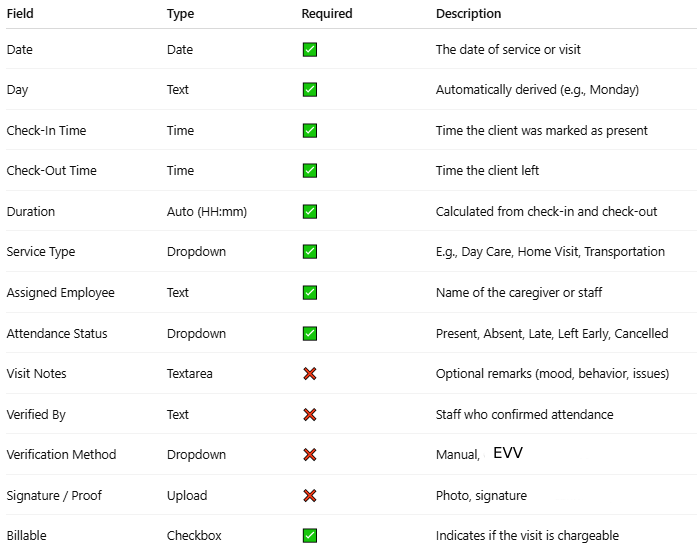697x559 pixels.
Task: Click the EVV text in Verification Method row
Action: [508, 453]
